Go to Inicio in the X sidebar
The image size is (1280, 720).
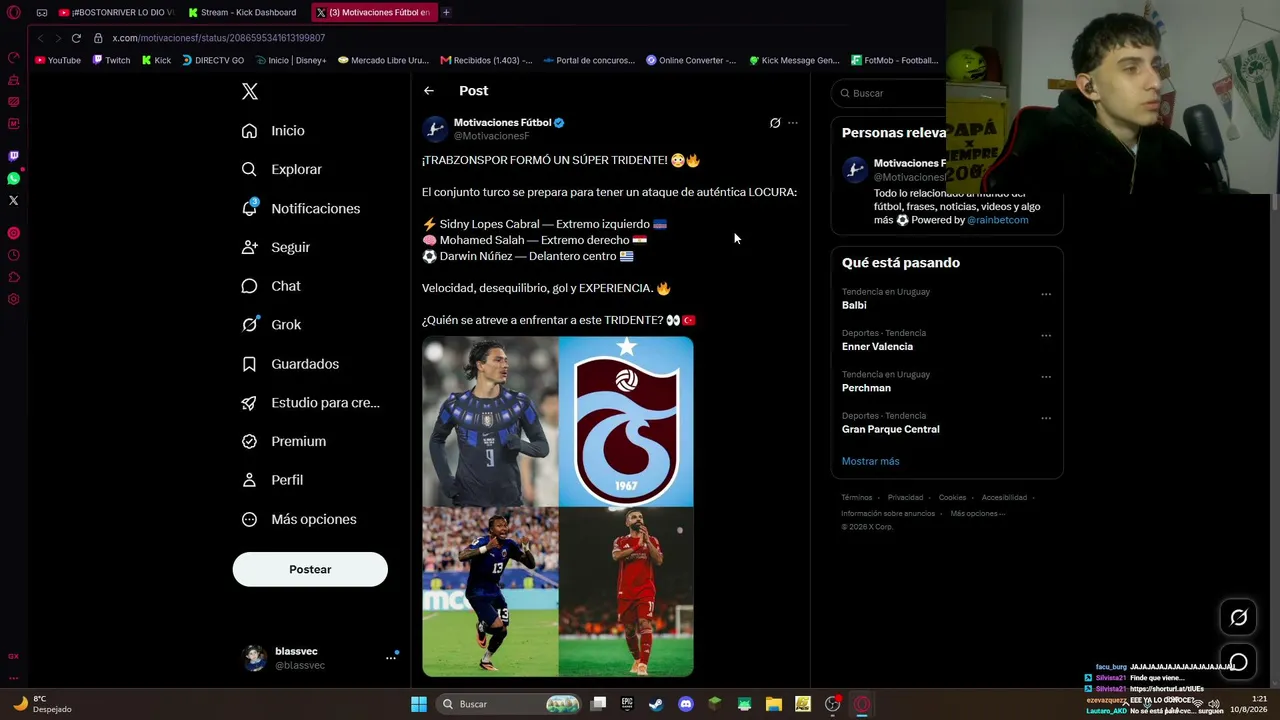tap(273, 131)
